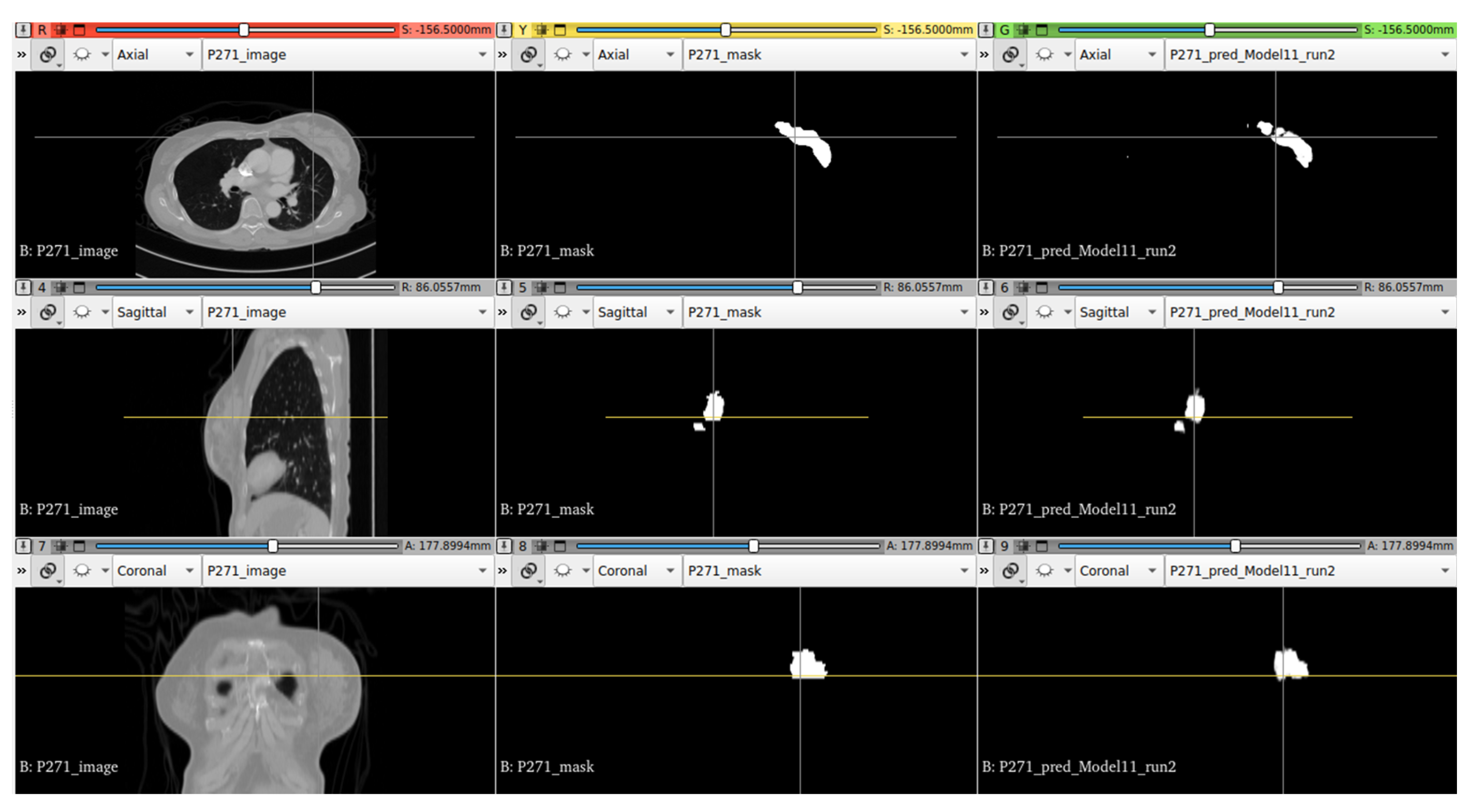Screen dimensions: 1471x812
Task: Click the pin icon in slice view 6
Action: (986, 287)
